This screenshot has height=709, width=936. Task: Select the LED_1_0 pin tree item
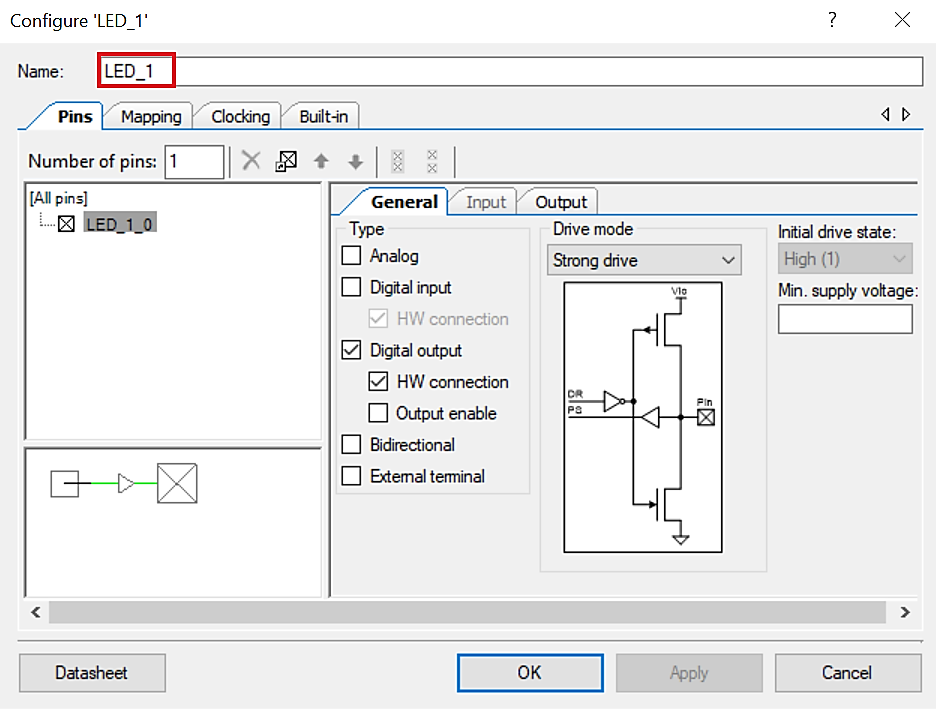[119, 224]
